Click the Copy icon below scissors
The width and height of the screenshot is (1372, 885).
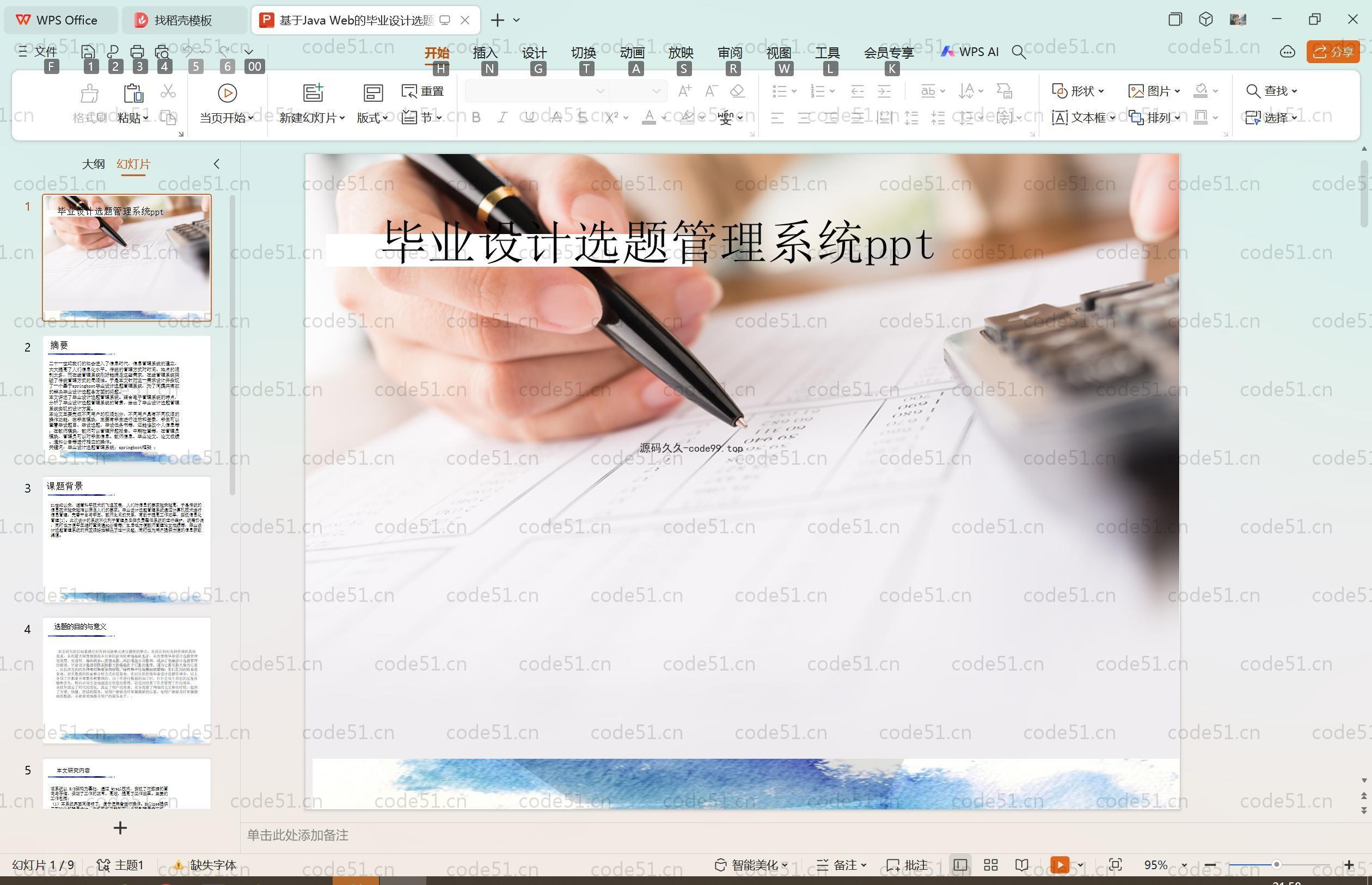point(168,118)
